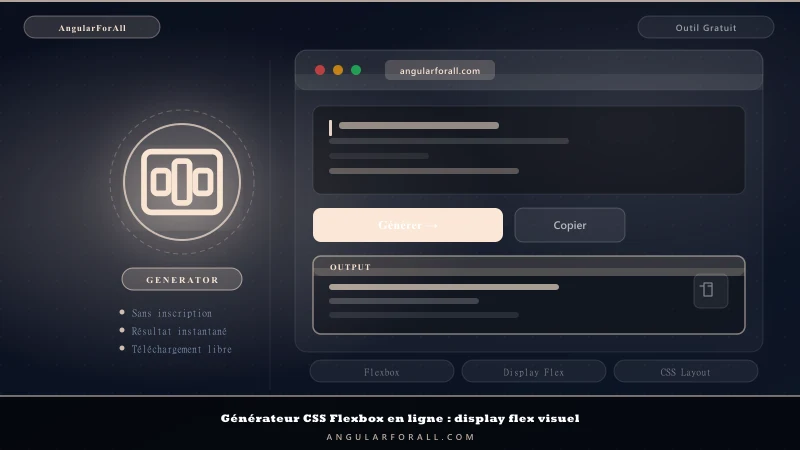Click the green window dot
Viewport: 800px width, 450px height.
[356, 70]
